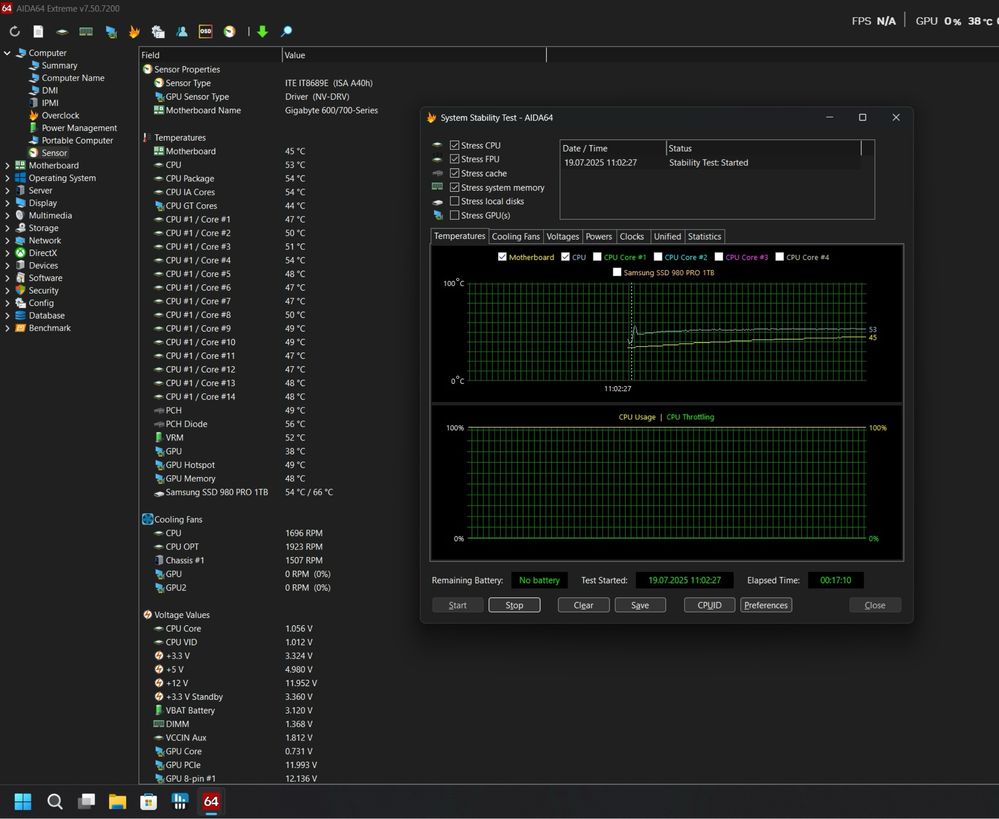Click the Refresh toolbar icon
Viewport: 999px width, 819px height.
15,31
